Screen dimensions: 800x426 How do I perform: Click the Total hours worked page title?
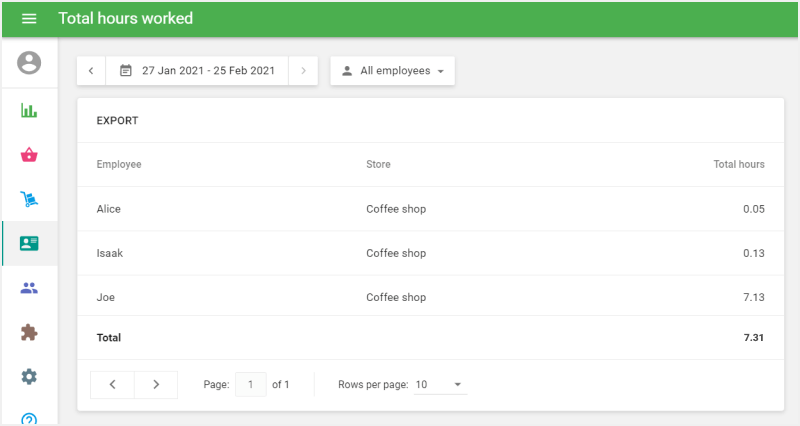pos(126,18)
